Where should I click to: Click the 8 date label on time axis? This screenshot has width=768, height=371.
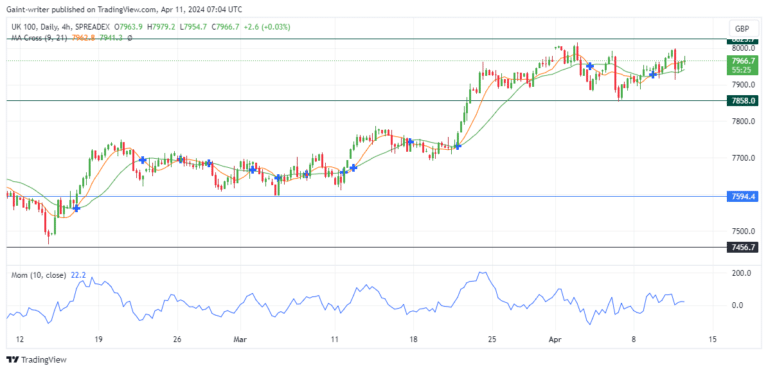(633, 339)
